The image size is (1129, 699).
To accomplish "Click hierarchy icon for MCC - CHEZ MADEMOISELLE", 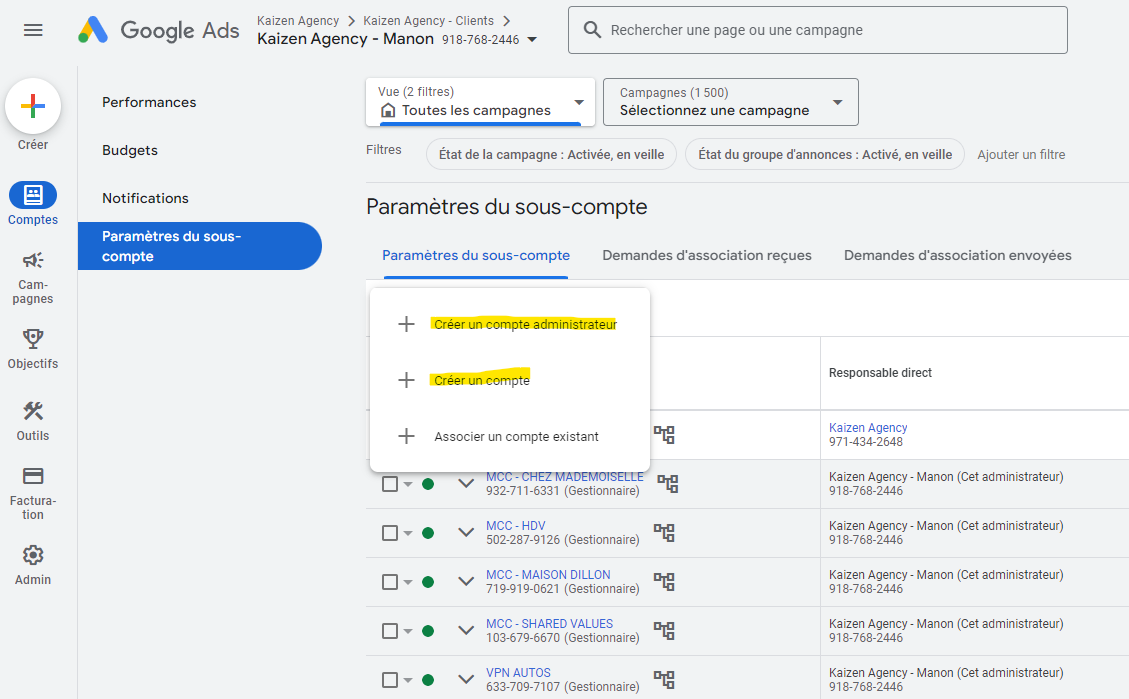I will pos(667,483).
